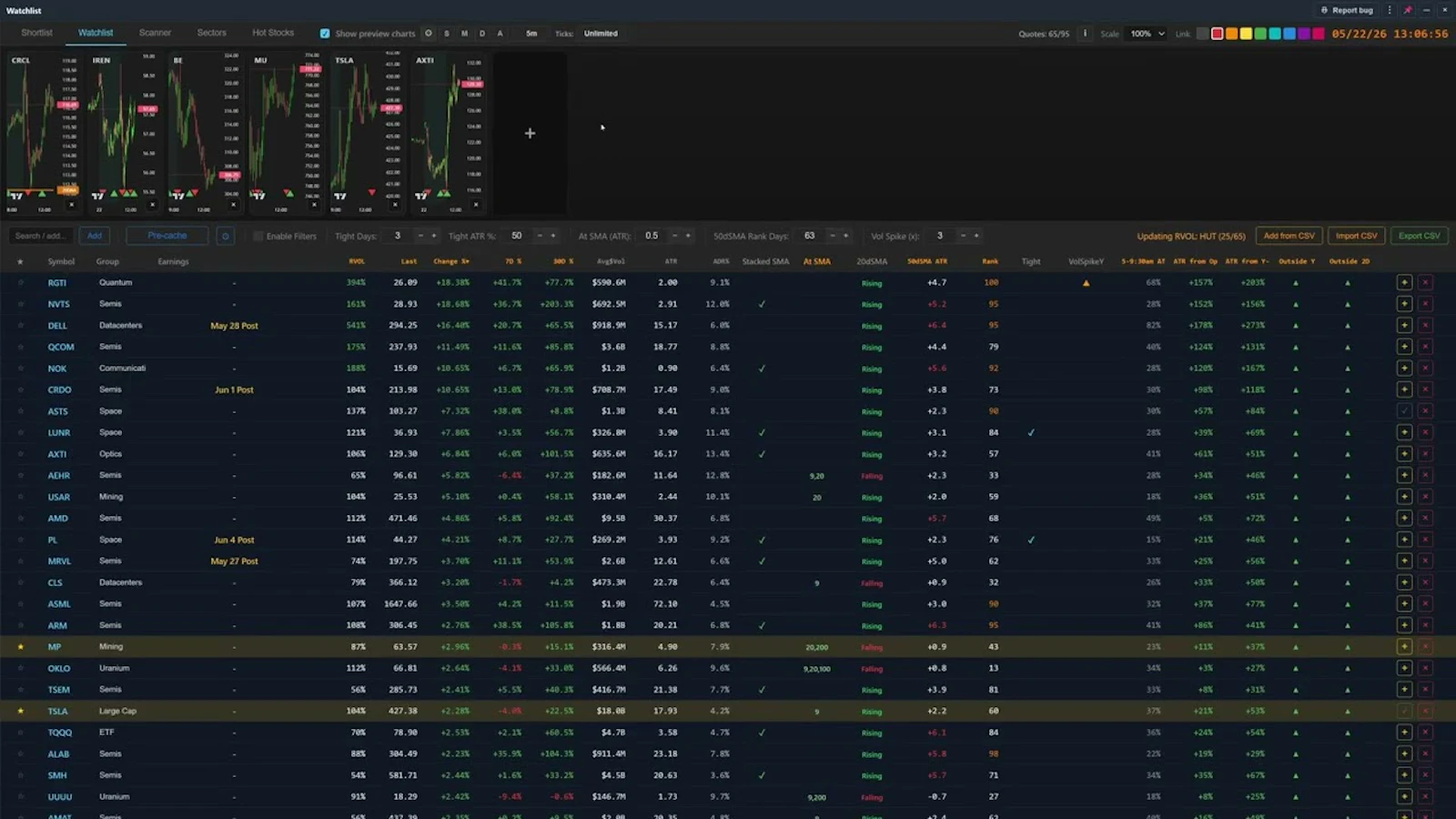Click the Add from CSV button
This screenshot has height=819, width=1456.
(1289, 236)
